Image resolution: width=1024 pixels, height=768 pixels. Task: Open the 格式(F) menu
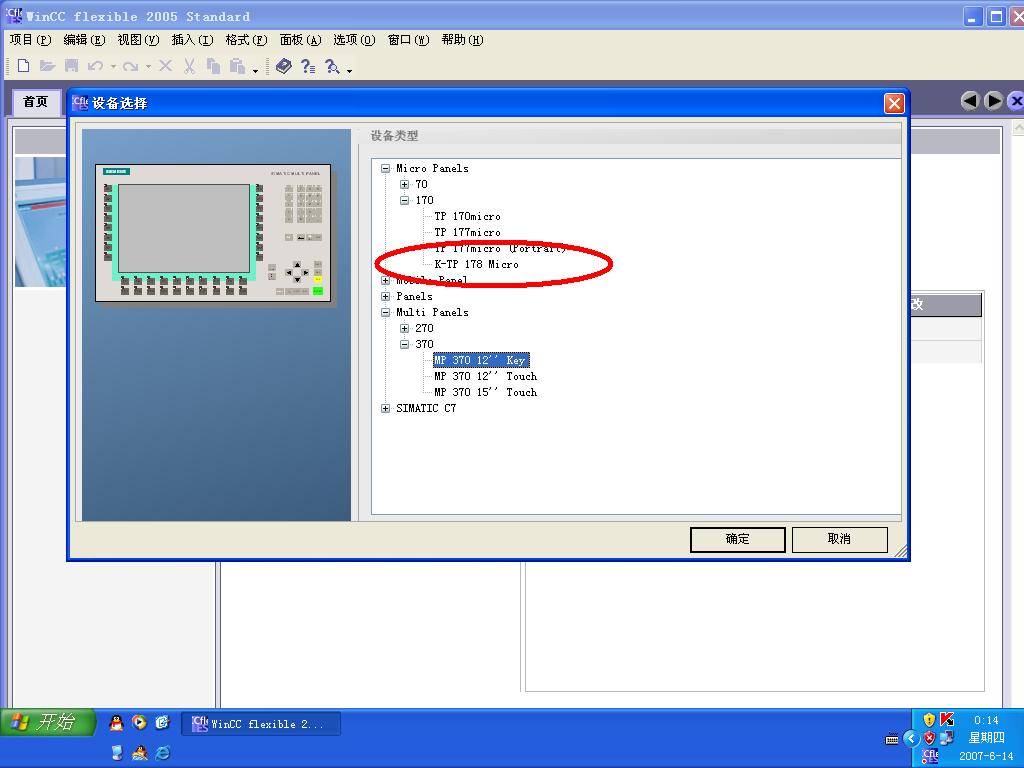pyautogui.click(x=246, y=40)
